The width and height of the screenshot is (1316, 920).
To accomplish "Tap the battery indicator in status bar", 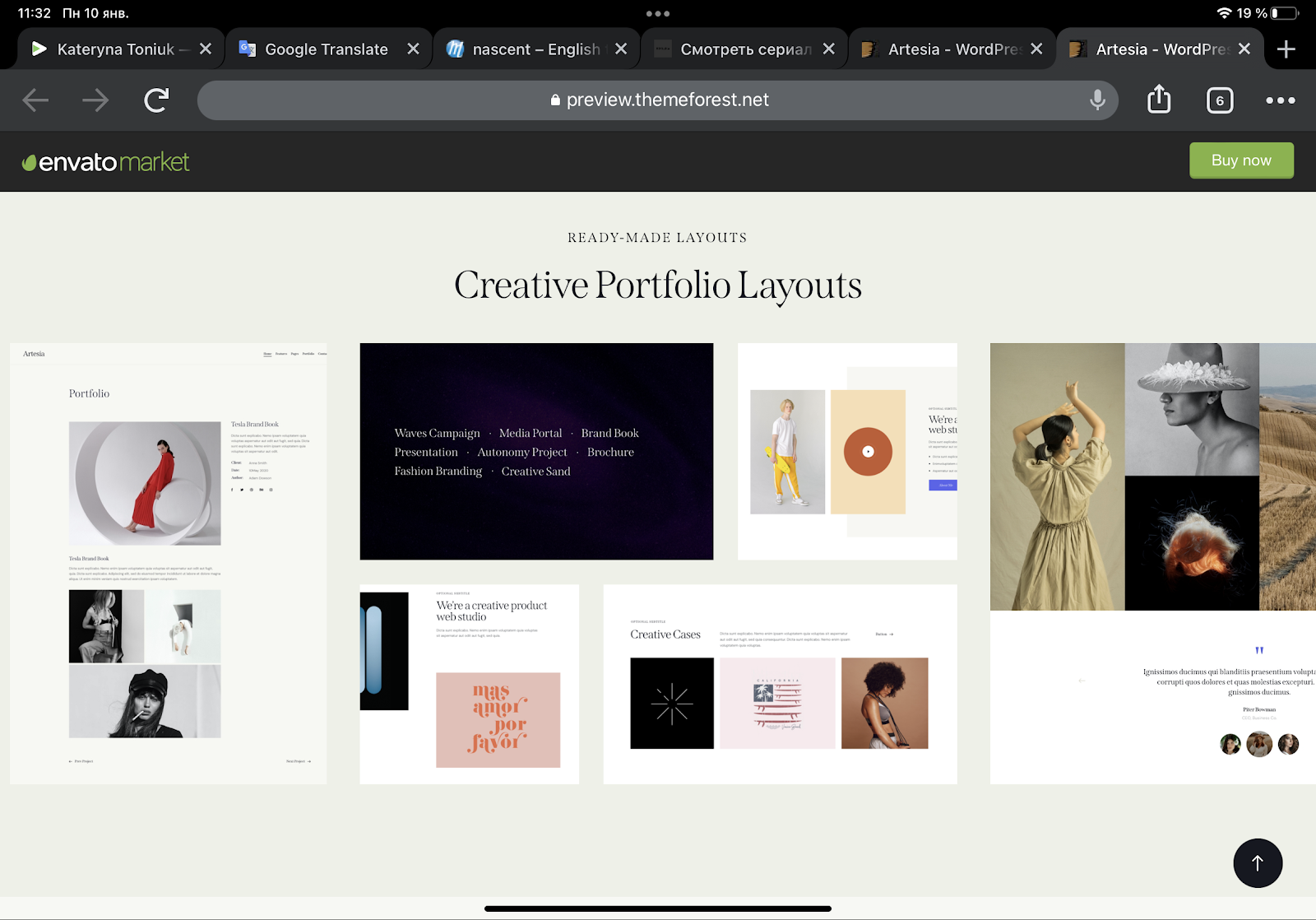I will click(1285, 13).
